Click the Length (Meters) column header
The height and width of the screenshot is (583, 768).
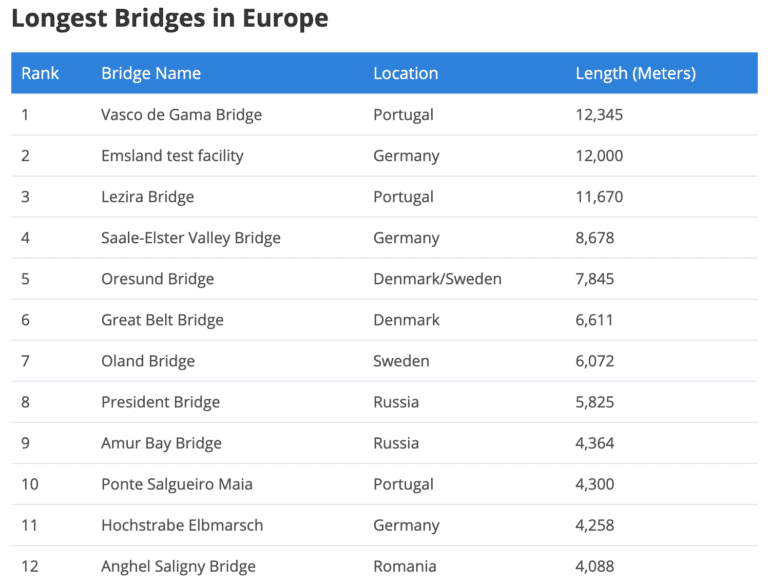tap(635, 73)
